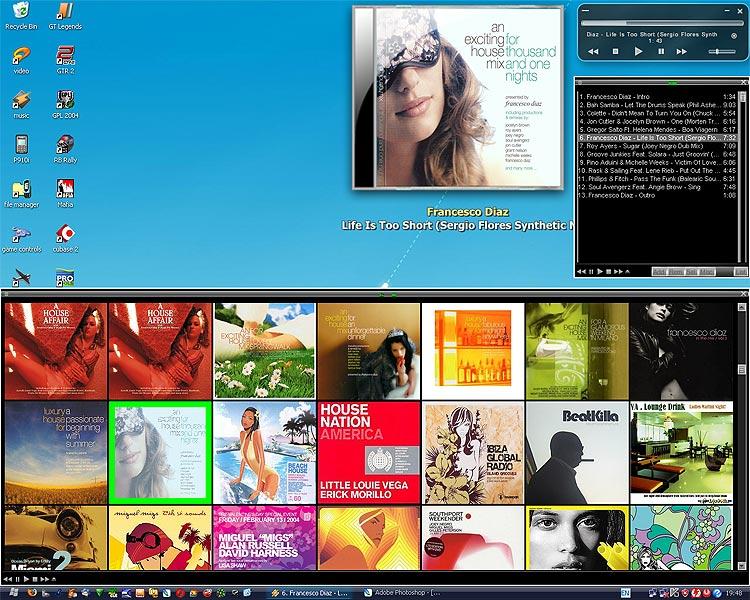This screenshot has height=600, width=750.
Task: Open the GT Legends desktop shortcut
Action: 65,16
